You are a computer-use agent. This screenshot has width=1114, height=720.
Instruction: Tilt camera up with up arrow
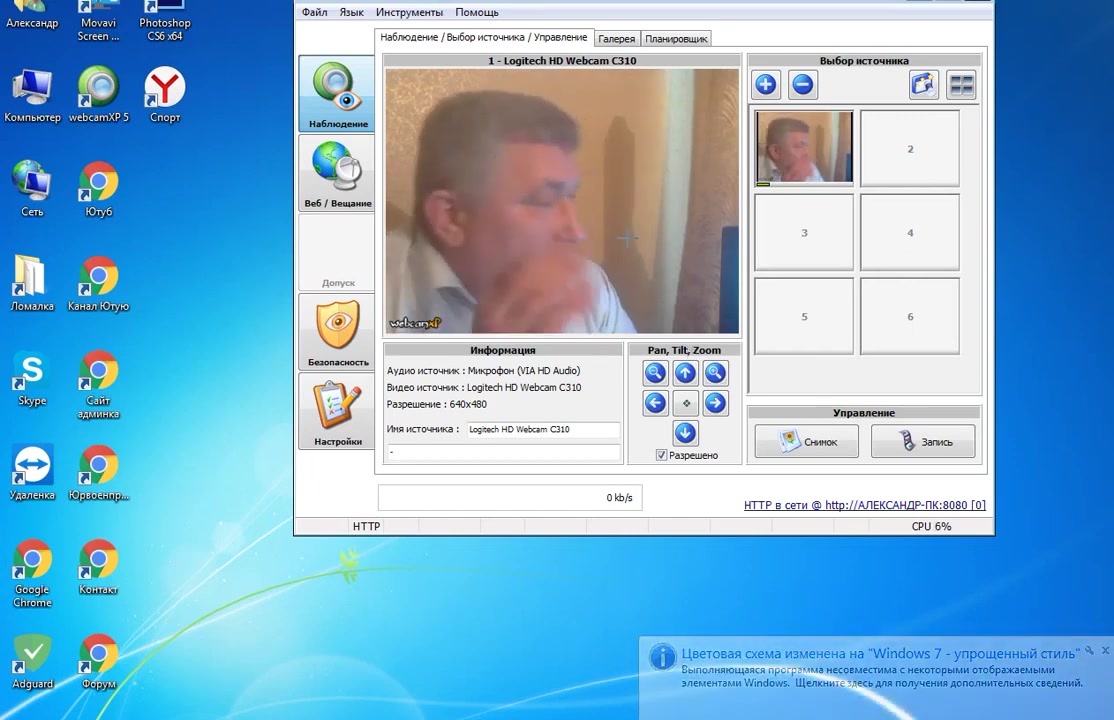(685, 373)
